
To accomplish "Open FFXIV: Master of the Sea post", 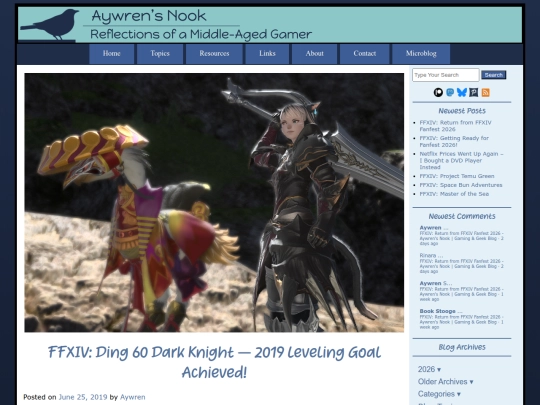I will pyautogui.click(x=454, y=194).
